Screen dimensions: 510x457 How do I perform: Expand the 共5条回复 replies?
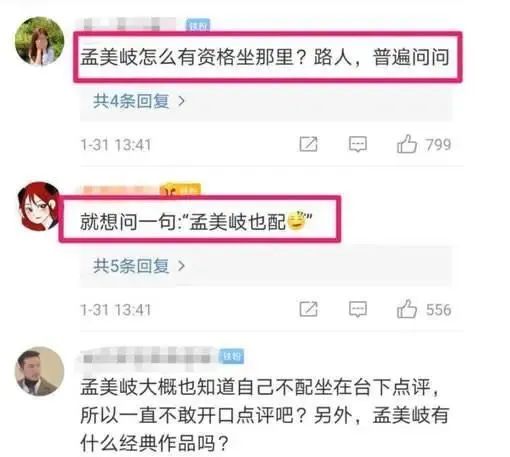pos(132,266)
